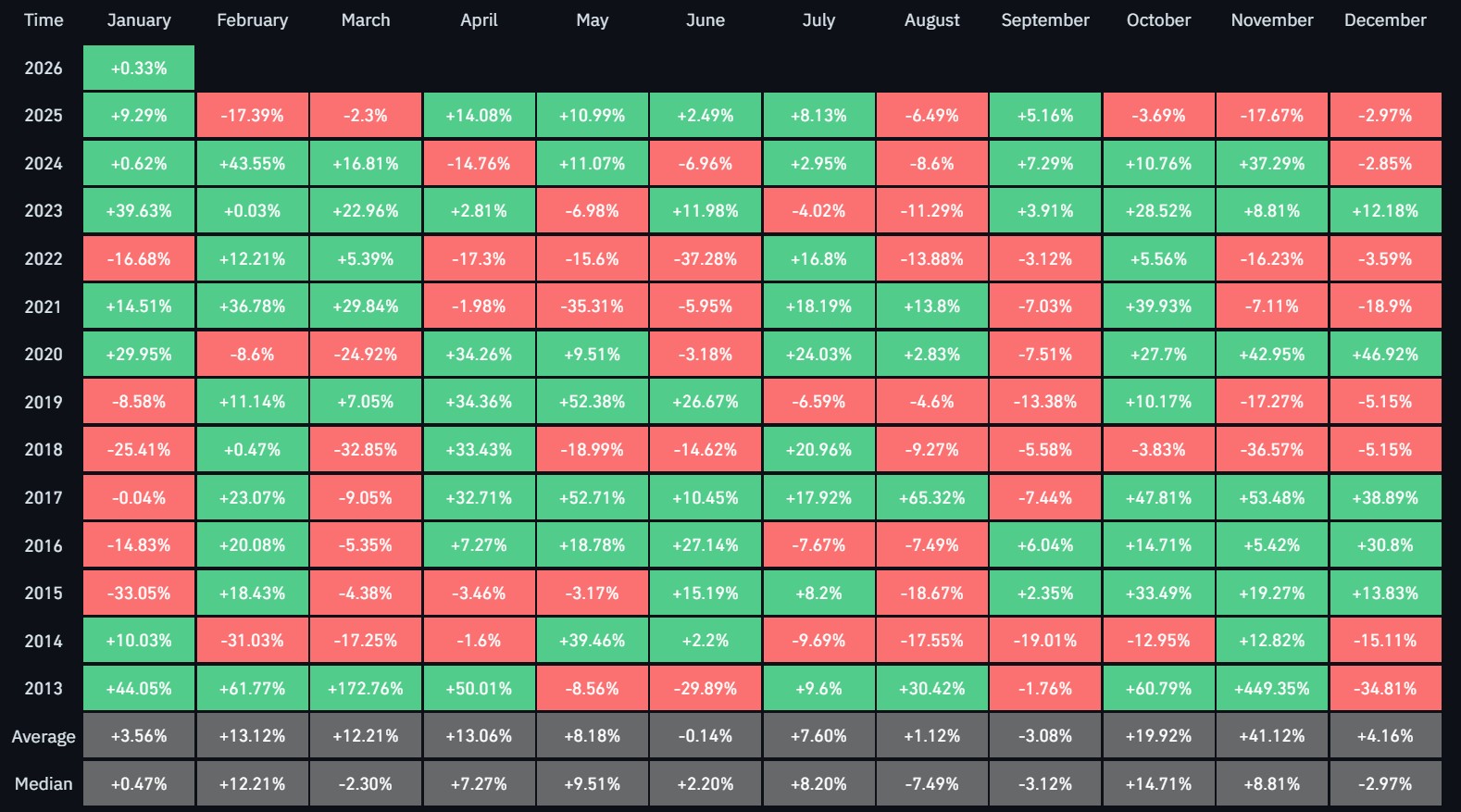The height and width of the screenshot is (812, 1461).
Task: Select the November column header
Action: click(1271, 20)
